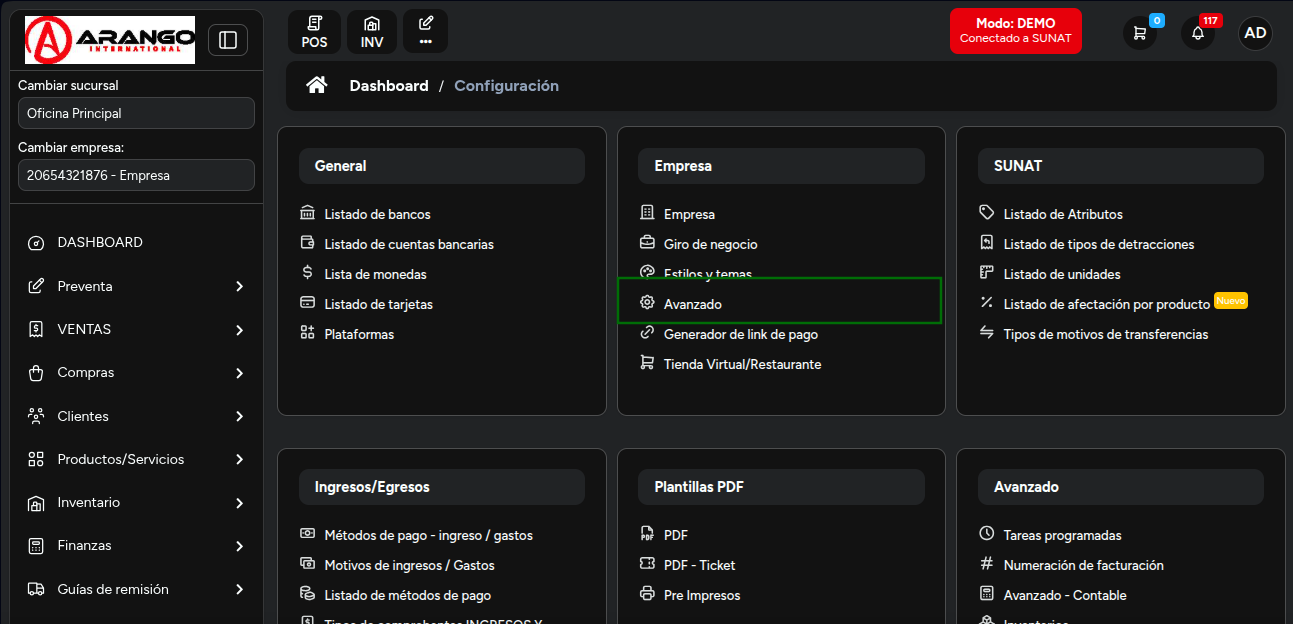Click the Pre Impresos printer icon

(x=647, y=594)
